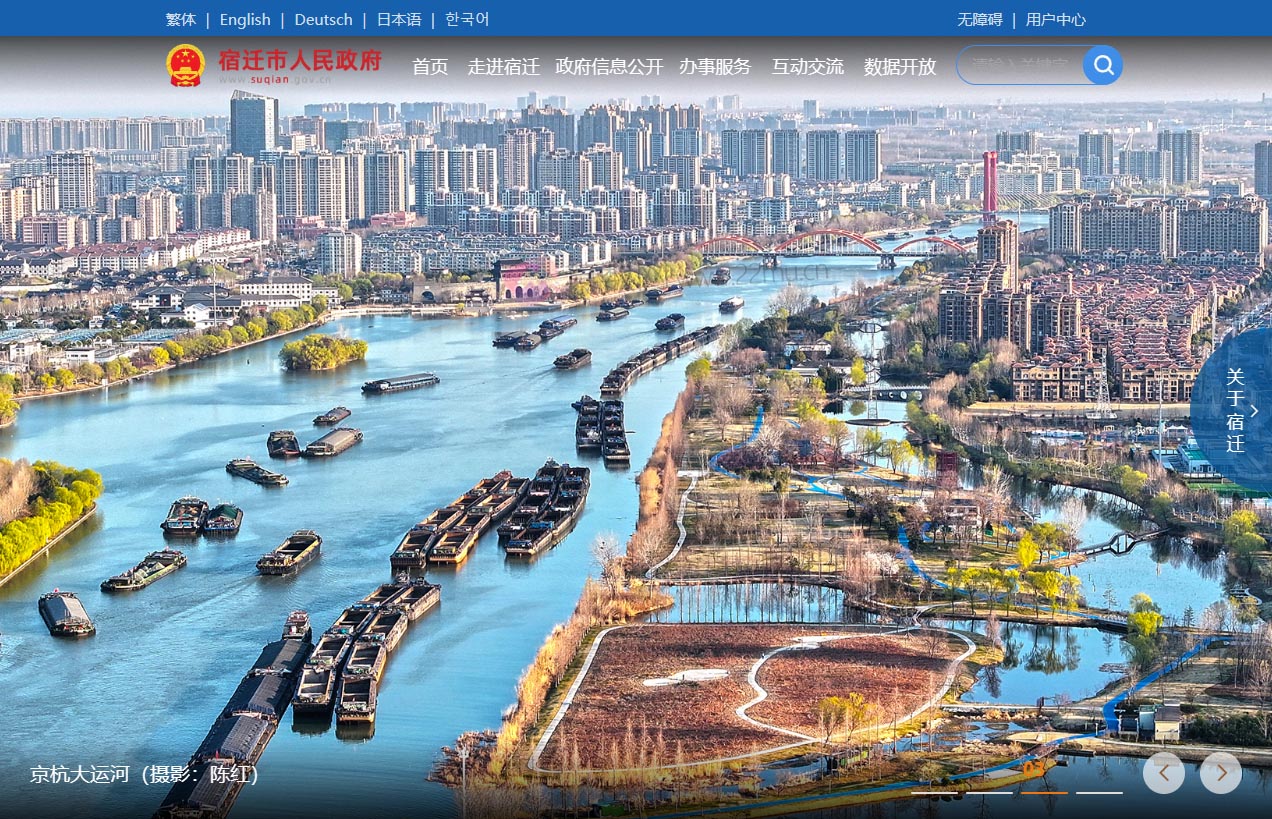Screen dimensions: 1272x819
Task: Advance to the next slide arrow
Action: click(1220, 773)
